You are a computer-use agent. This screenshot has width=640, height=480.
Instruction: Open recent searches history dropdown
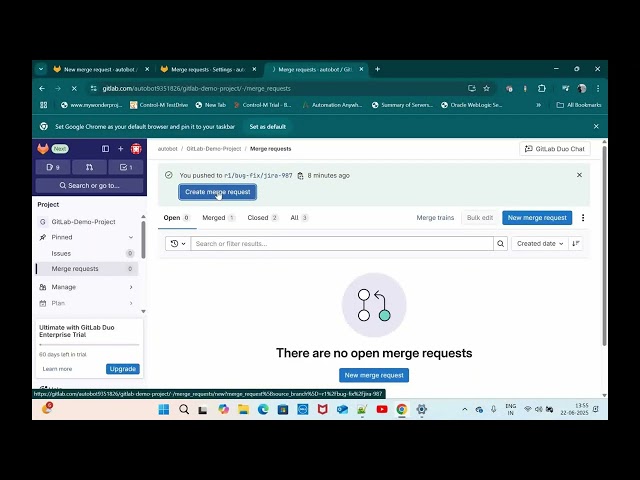point(178,244)
